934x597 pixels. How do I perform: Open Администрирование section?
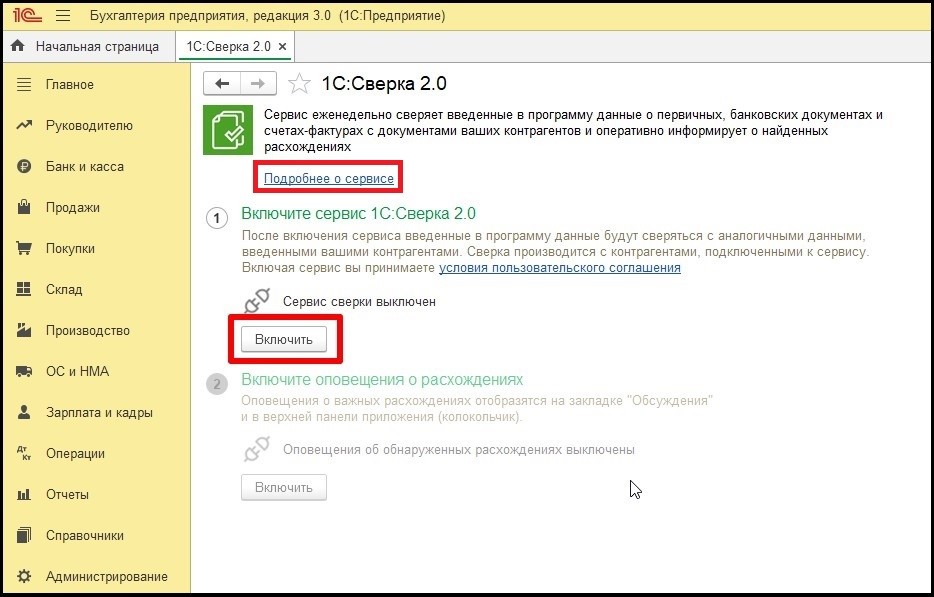(107, 577)
